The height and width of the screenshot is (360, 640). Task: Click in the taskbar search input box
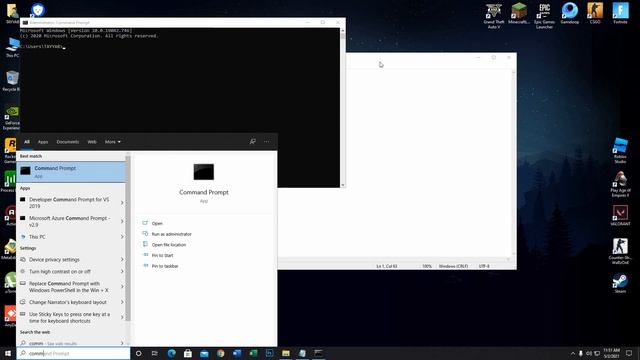click(73, 353)
